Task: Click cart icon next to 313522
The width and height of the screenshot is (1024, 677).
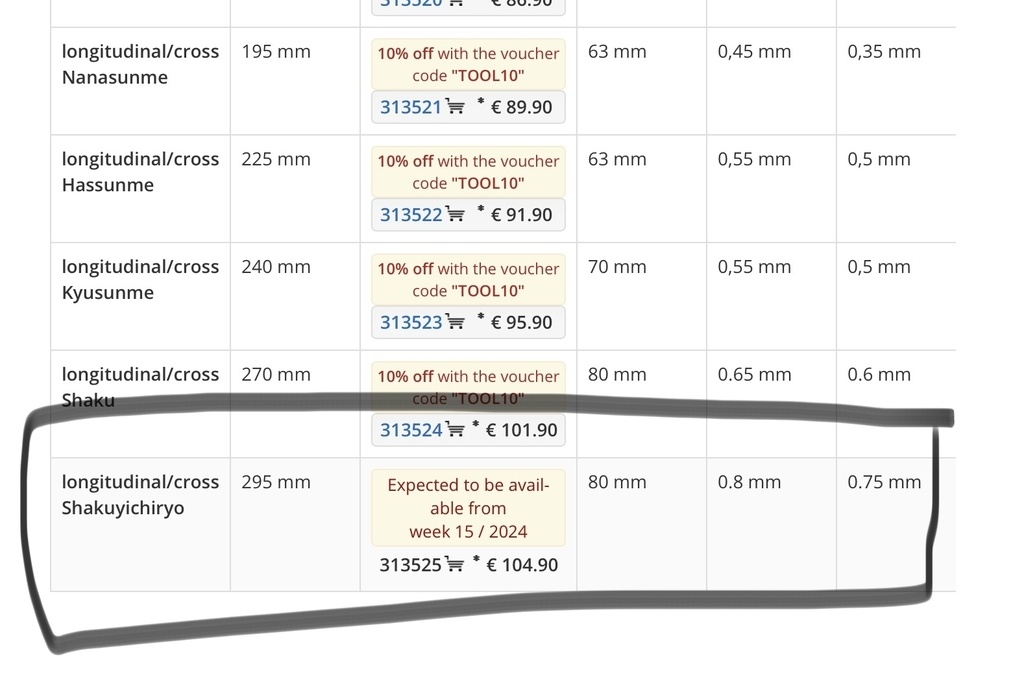Action: pyautogui.click(x=455, y=213)
